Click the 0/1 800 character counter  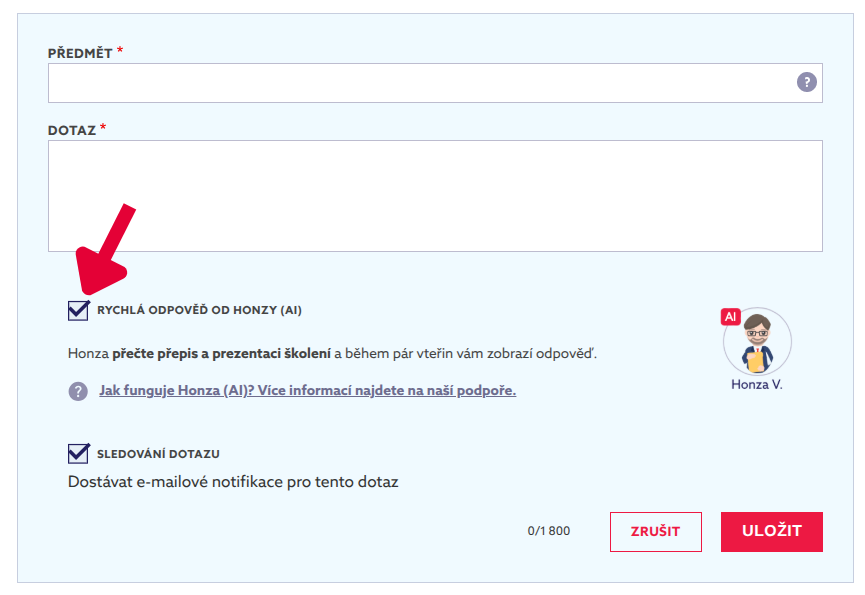549,531
